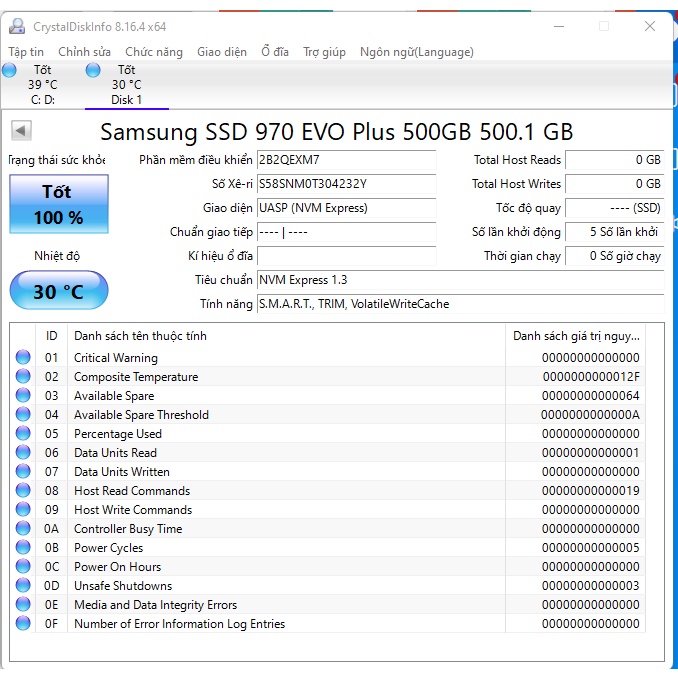The image size is (678, 678).
Task: Click the Số Xê-ri serial number field
Action: pos(346,184)
